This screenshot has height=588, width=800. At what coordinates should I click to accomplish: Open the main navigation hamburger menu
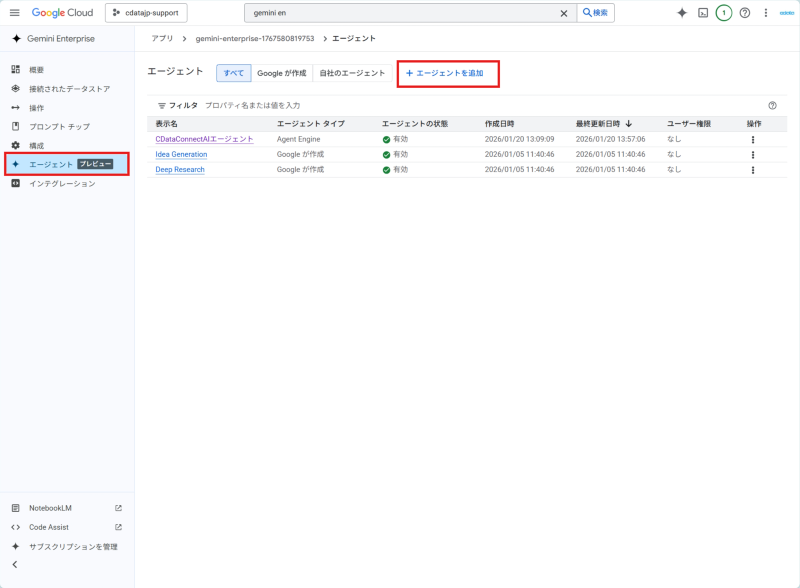14,13
